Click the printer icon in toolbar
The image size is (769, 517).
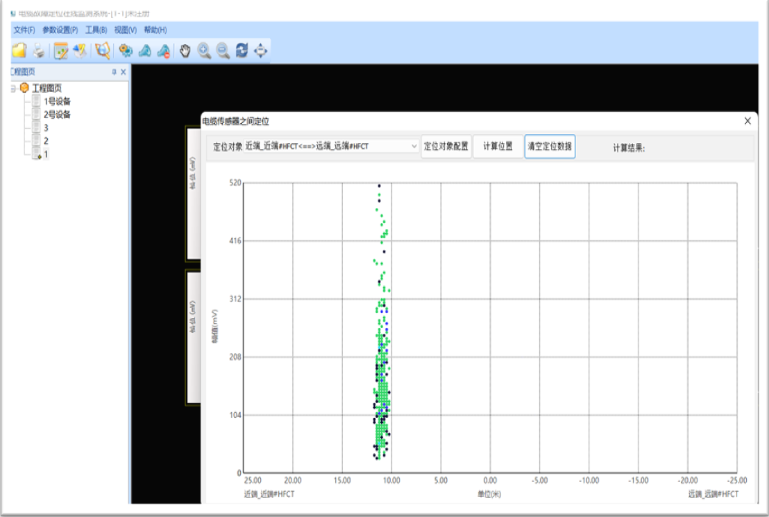pos(38,50)
